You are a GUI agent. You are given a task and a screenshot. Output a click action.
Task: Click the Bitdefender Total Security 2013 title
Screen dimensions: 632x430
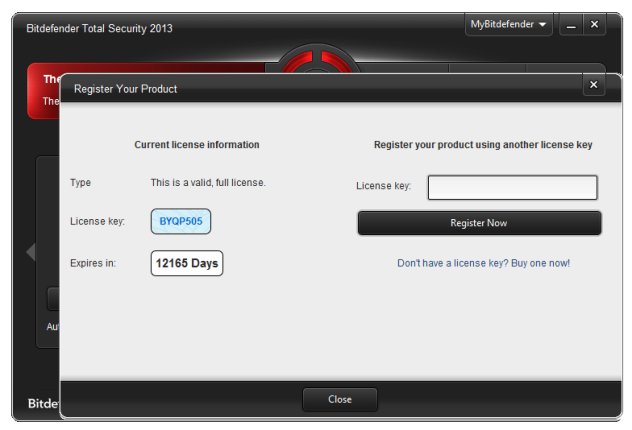99,28
